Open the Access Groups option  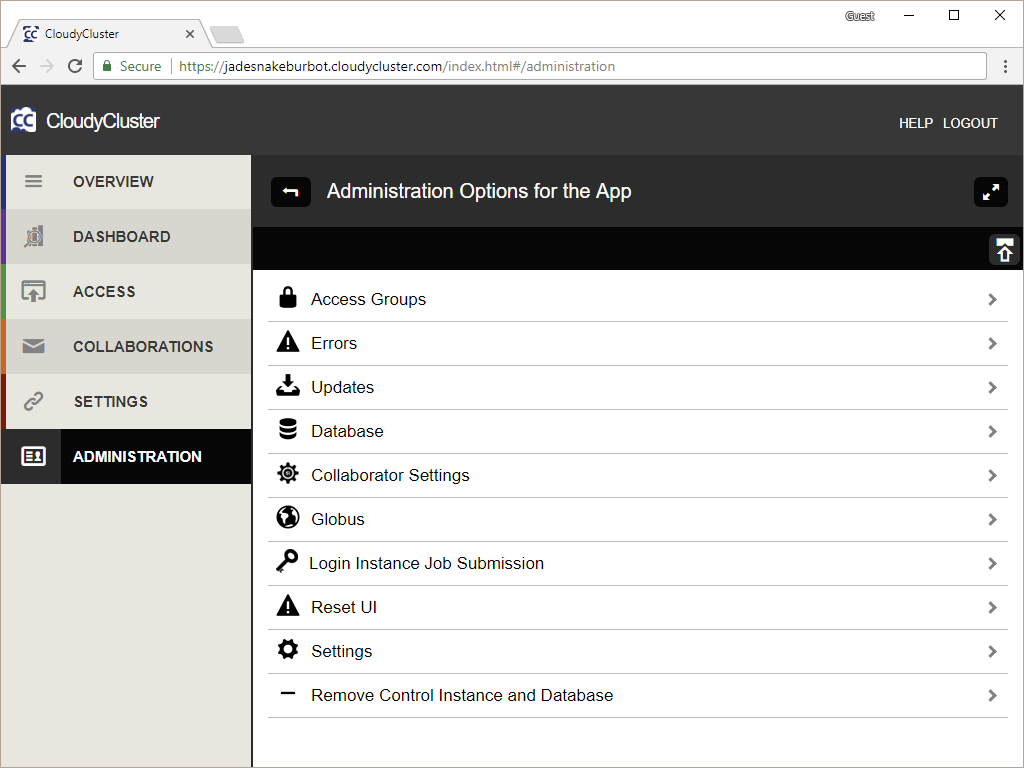637,299
